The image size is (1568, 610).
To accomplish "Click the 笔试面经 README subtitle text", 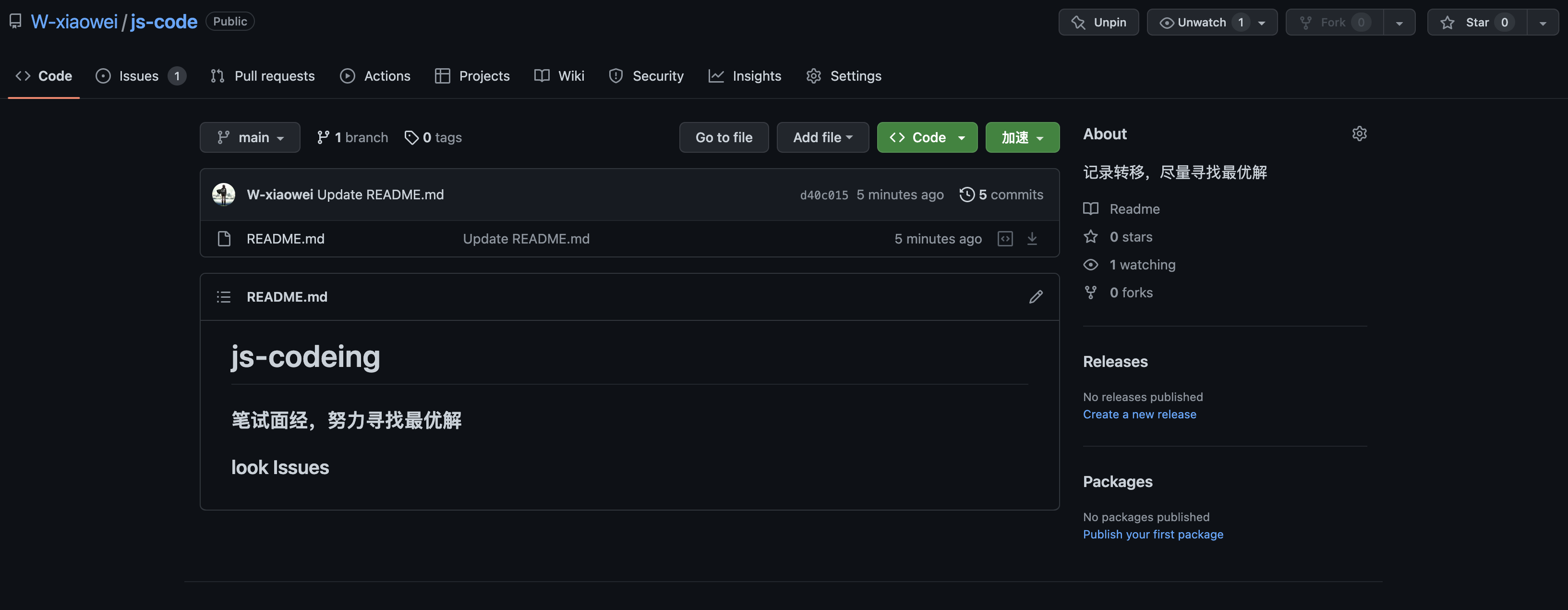I will pyautogui.click(x=346, y=421).
